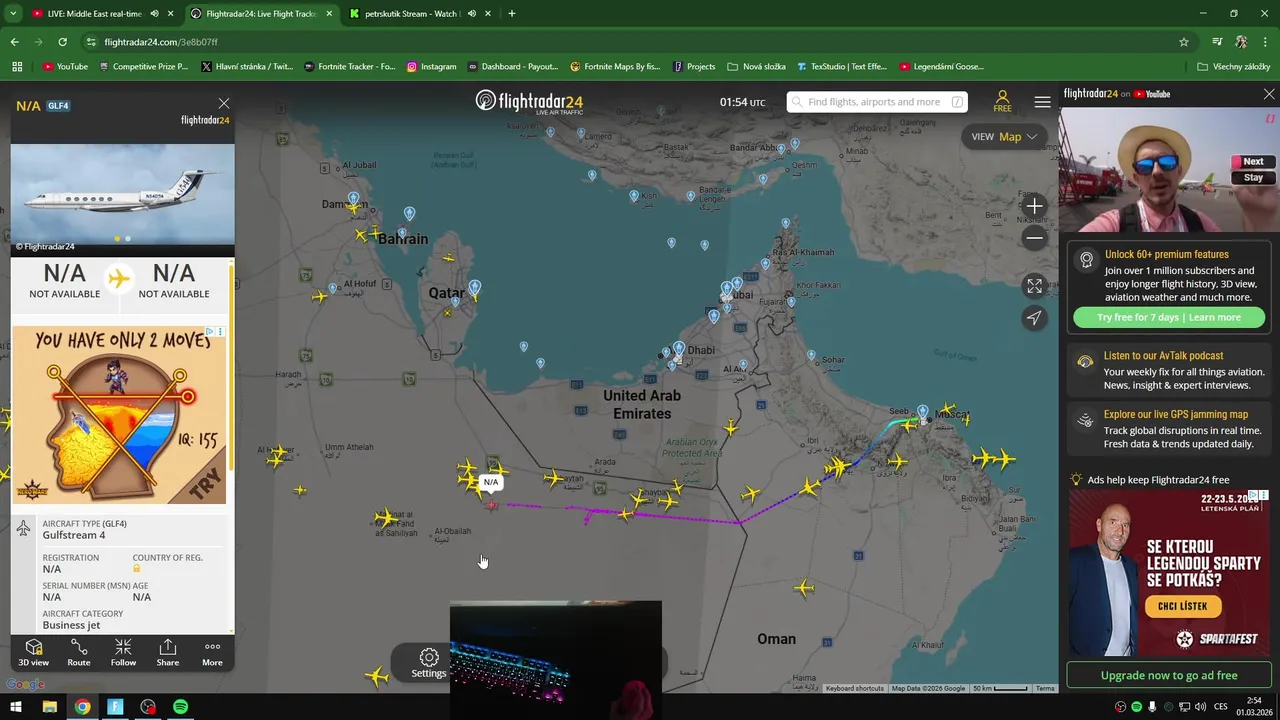This screenshot has height=720, width=1280.
Task: Open the Chrome three-dot menu
Action: 1265,42
